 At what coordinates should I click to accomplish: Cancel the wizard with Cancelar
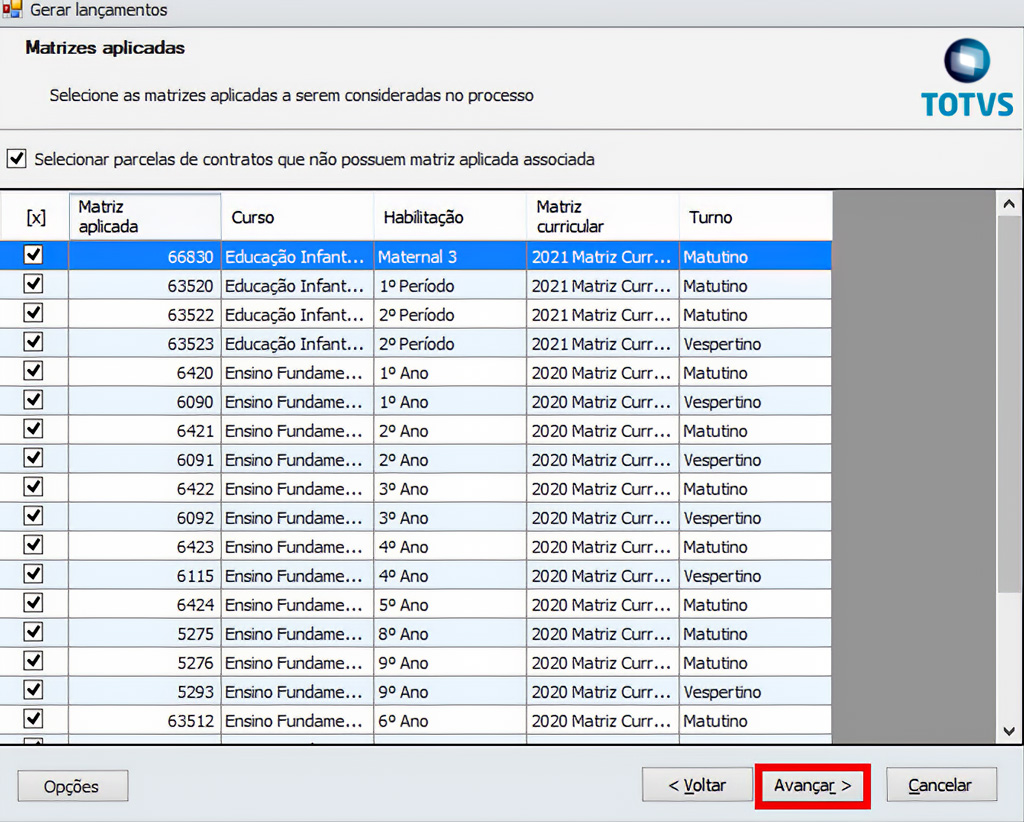[x=941, y=786]
